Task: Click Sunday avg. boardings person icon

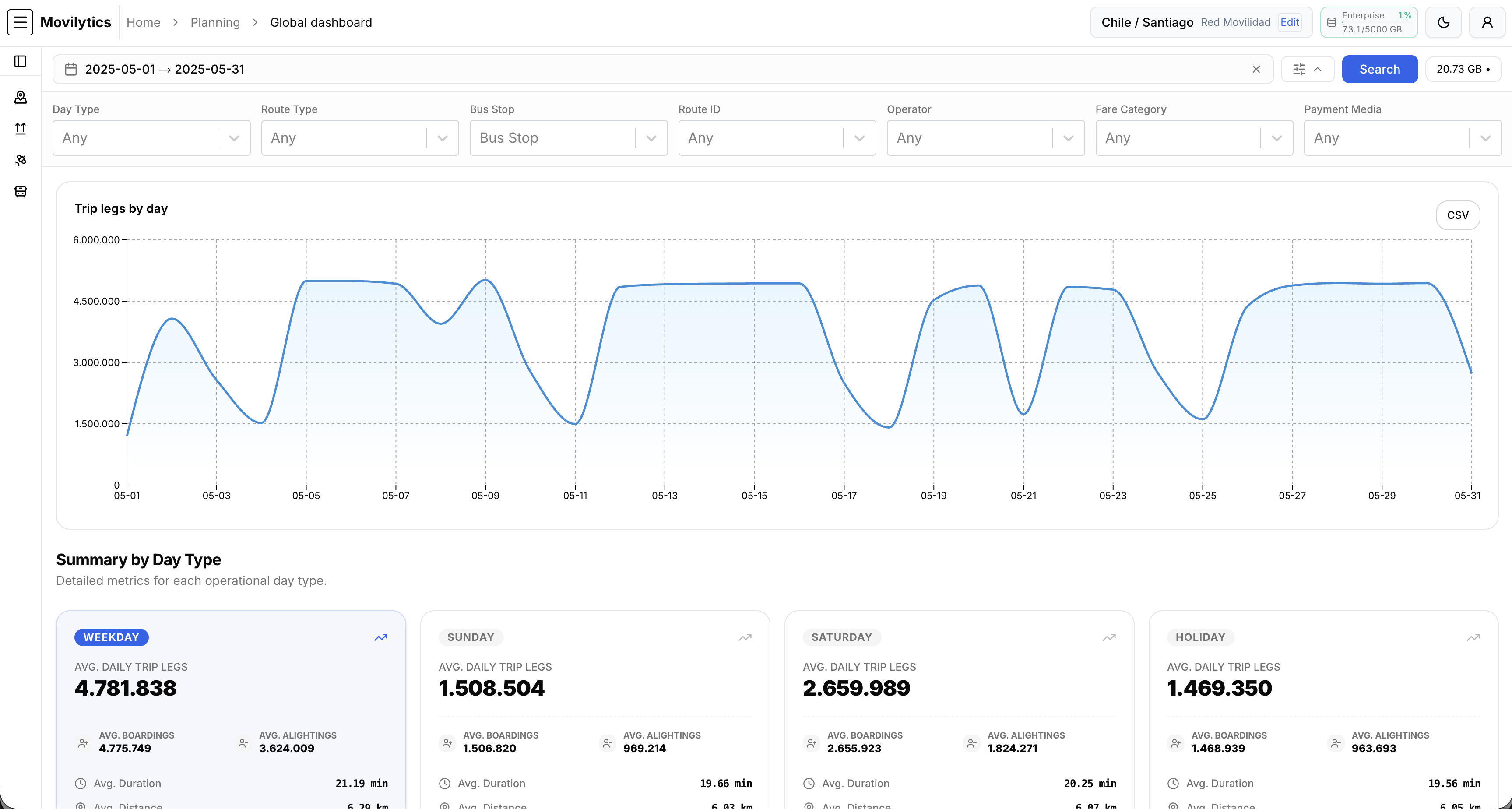Action: tap(447, 743)
